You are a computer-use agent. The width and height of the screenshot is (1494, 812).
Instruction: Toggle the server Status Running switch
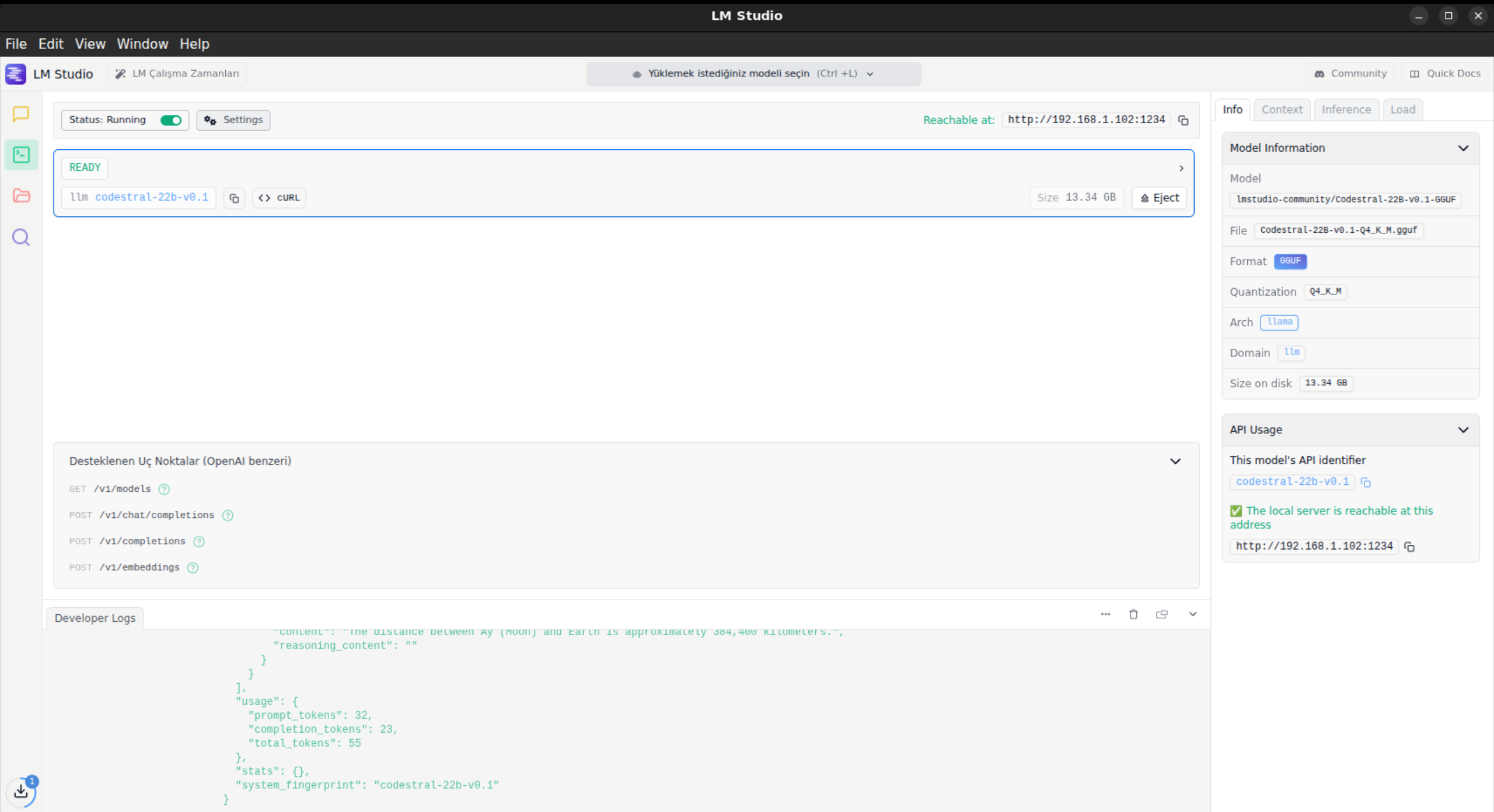pos(171,120)
